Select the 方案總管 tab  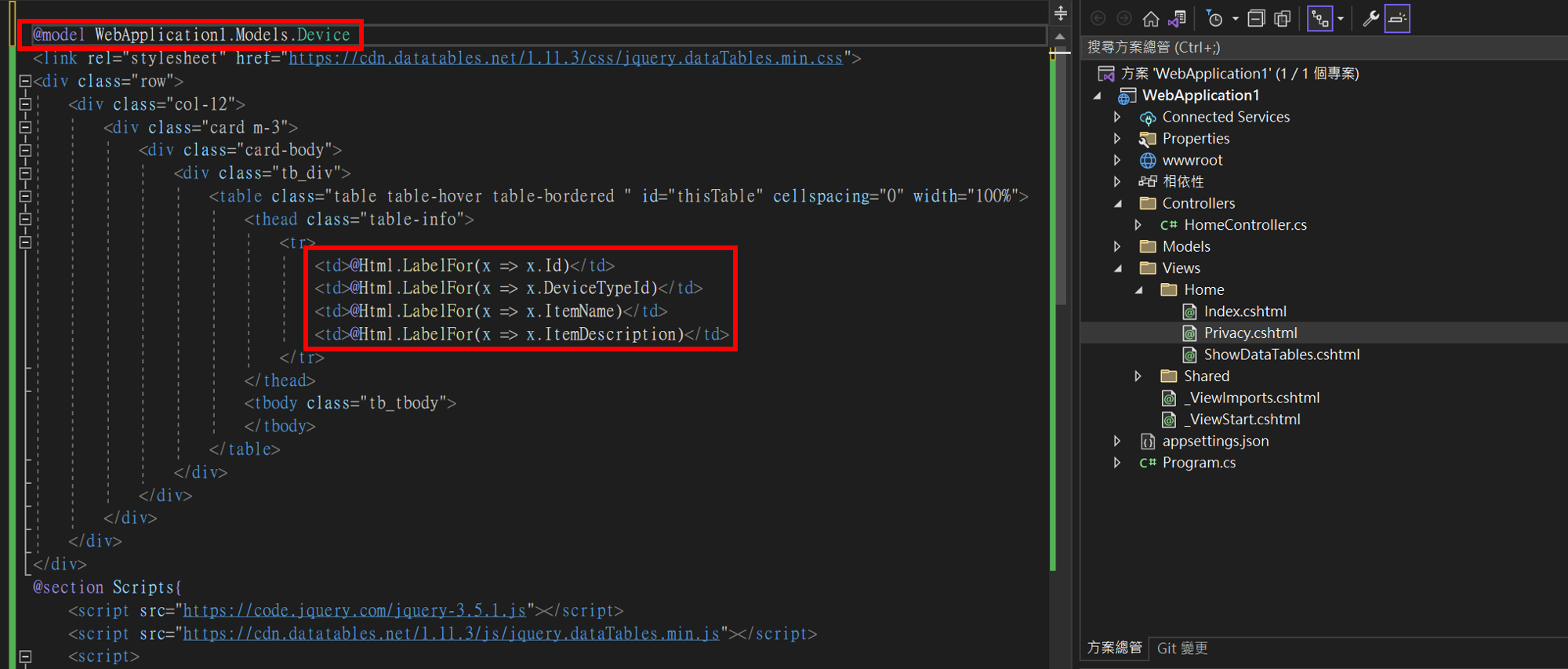pos(1114,648)
